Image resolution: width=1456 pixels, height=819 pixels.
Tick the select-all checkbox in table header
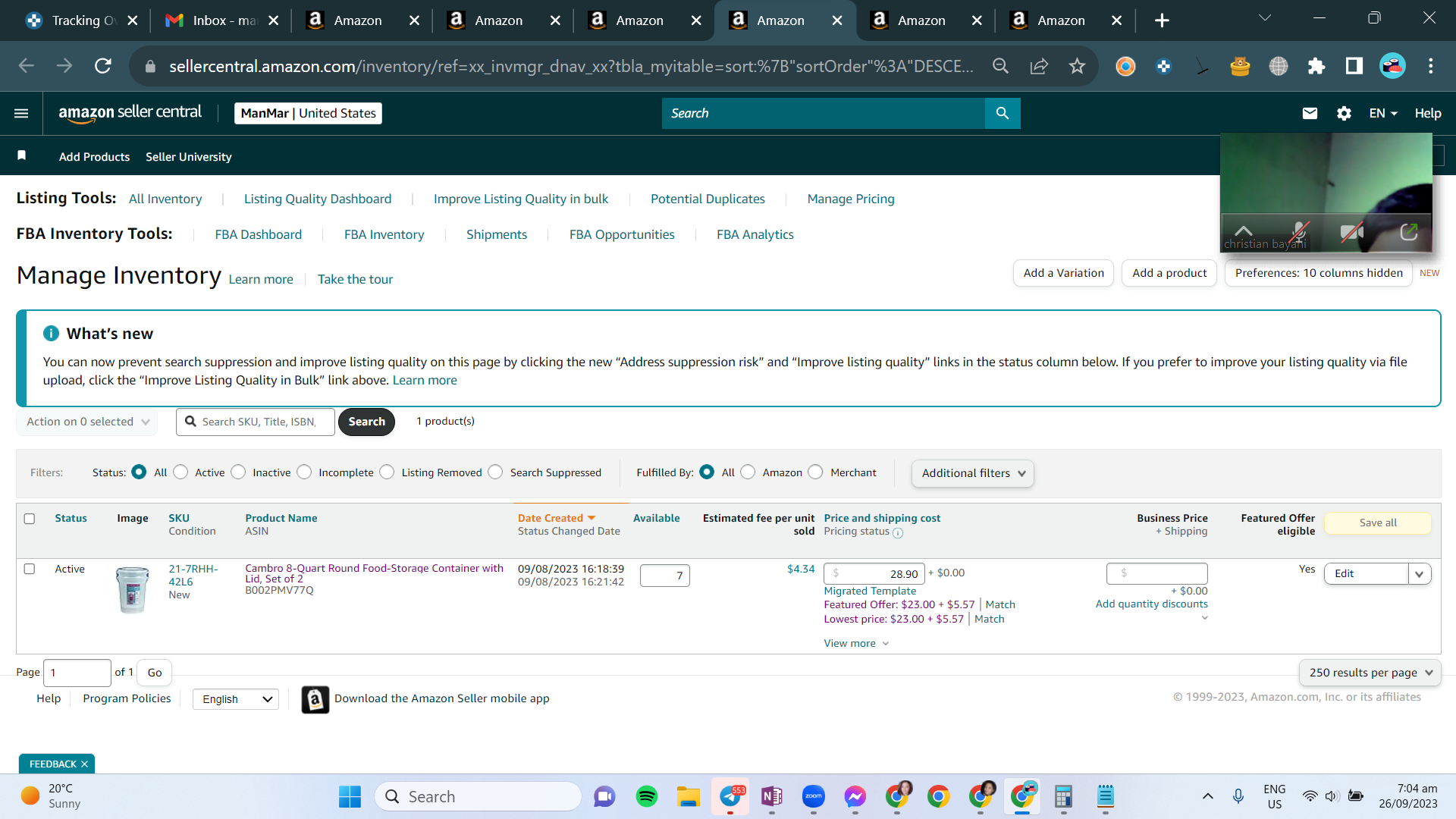30,519
